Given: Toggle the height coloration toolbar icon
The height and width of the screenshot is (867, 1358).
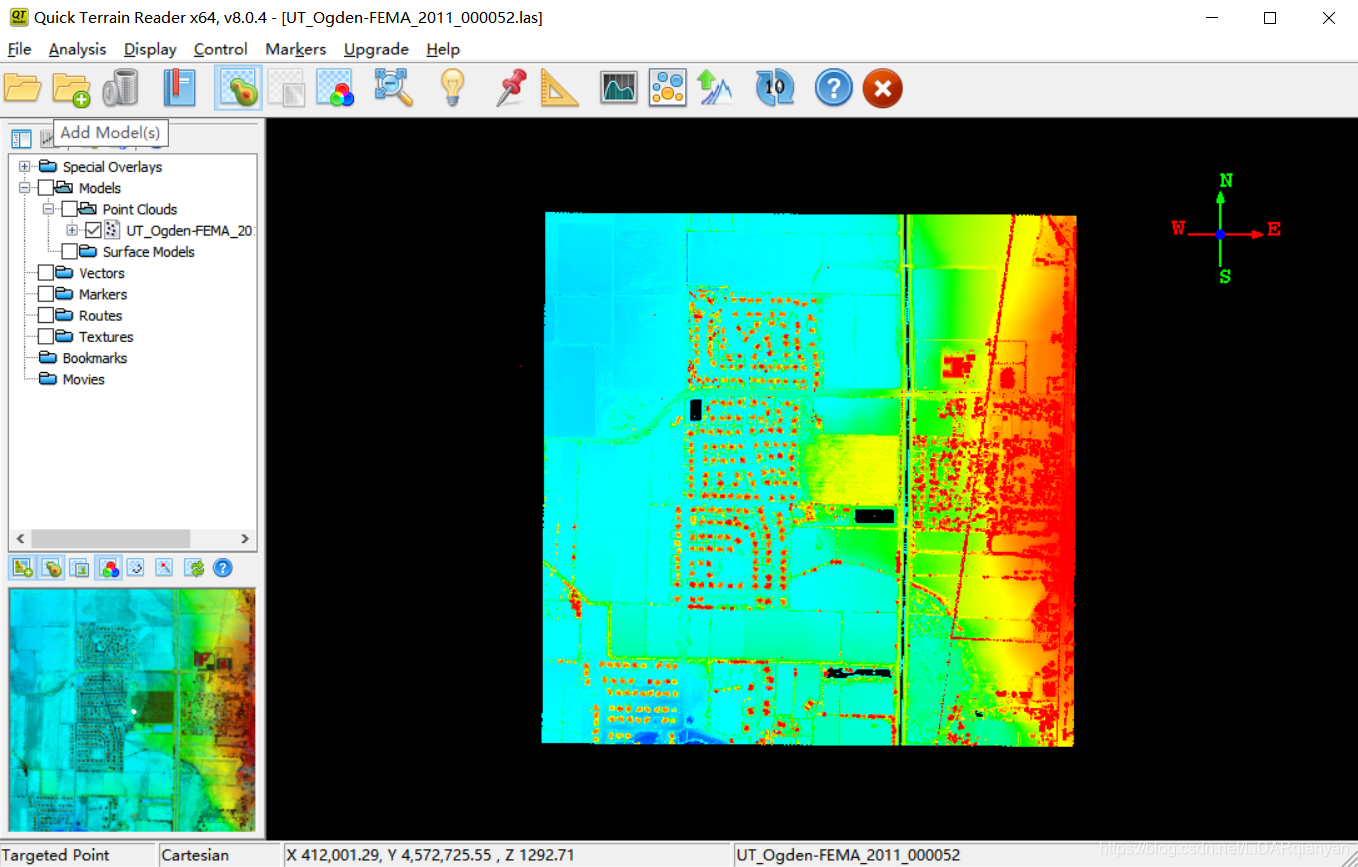Looking at the screenshot, I should click(239, 88).
